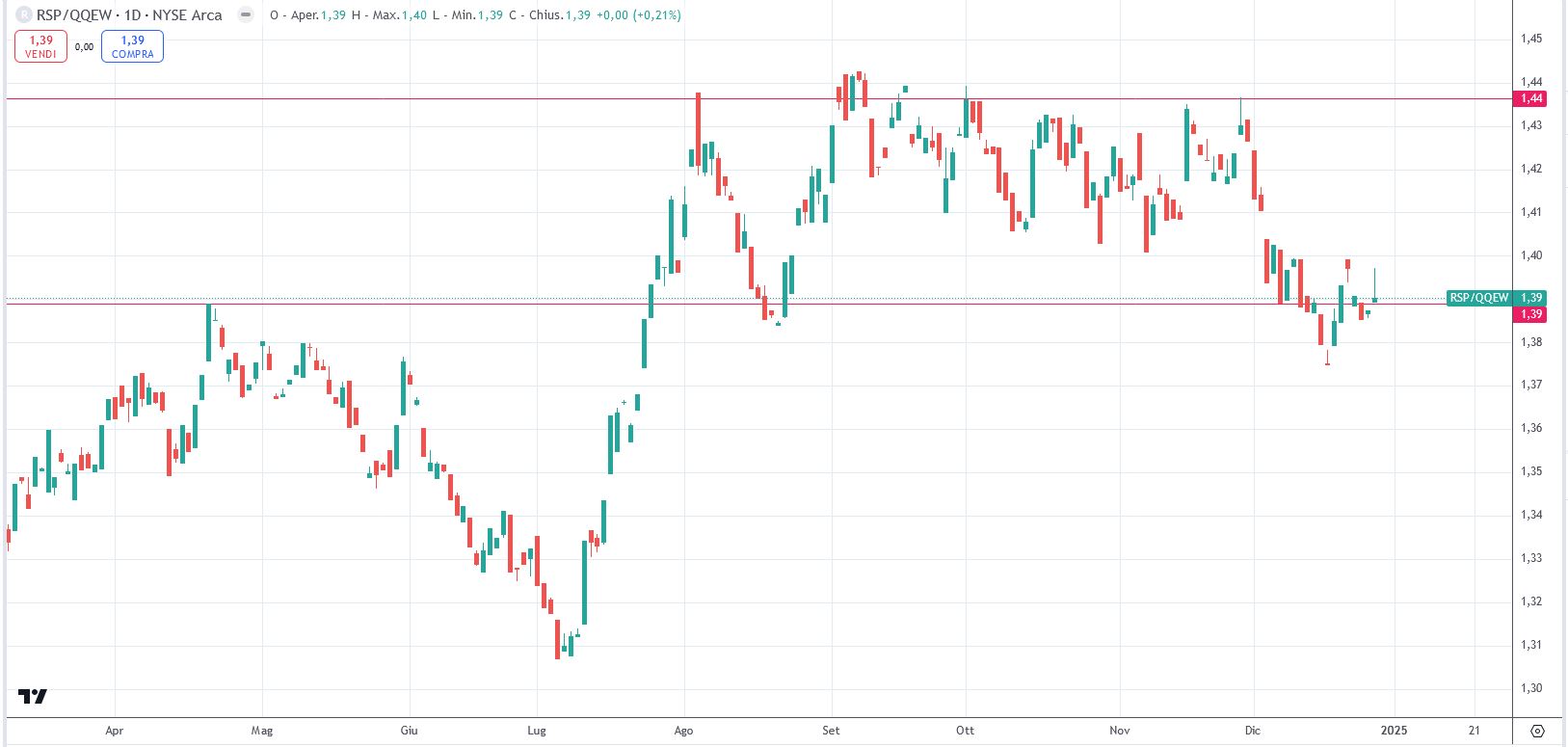Image resolution: width=1568 pixels, height=747 pixels.
Task: Click the 1,43 price scale label
Action: pos(1531,125)
